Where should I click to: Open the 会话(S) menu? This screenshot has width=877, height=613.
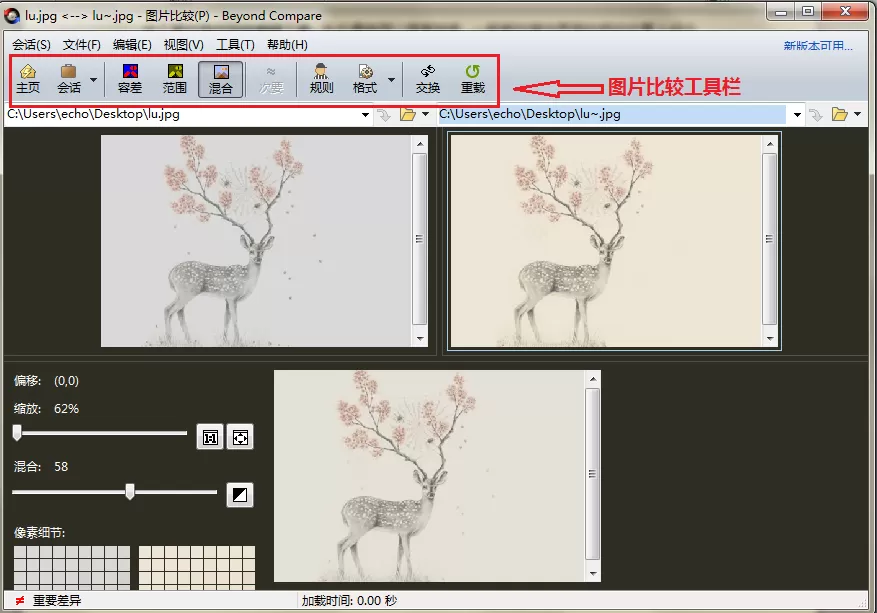(x=31, y=45)
